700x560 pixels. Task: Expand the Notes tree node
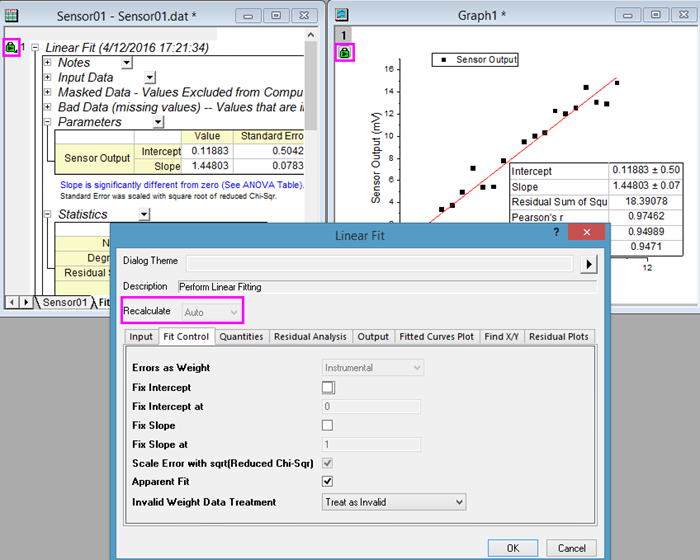[47, 63]
